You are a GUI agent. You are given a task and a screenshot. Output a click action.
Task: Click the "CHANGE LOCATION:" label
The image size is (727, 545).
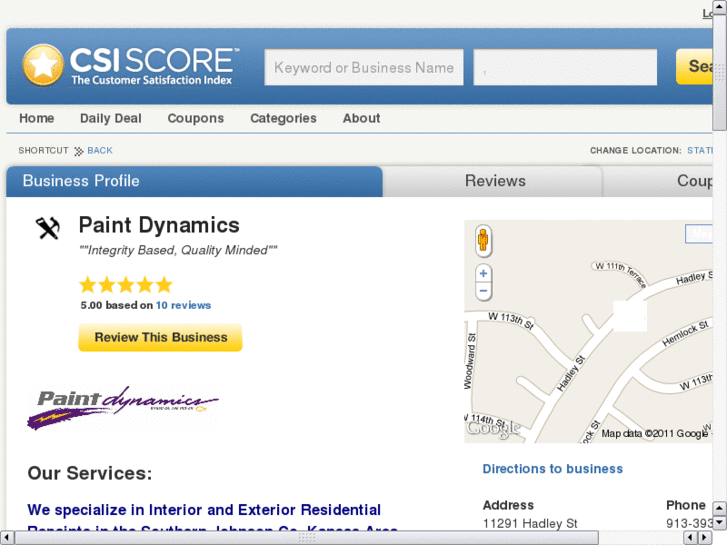pos(636,151)
